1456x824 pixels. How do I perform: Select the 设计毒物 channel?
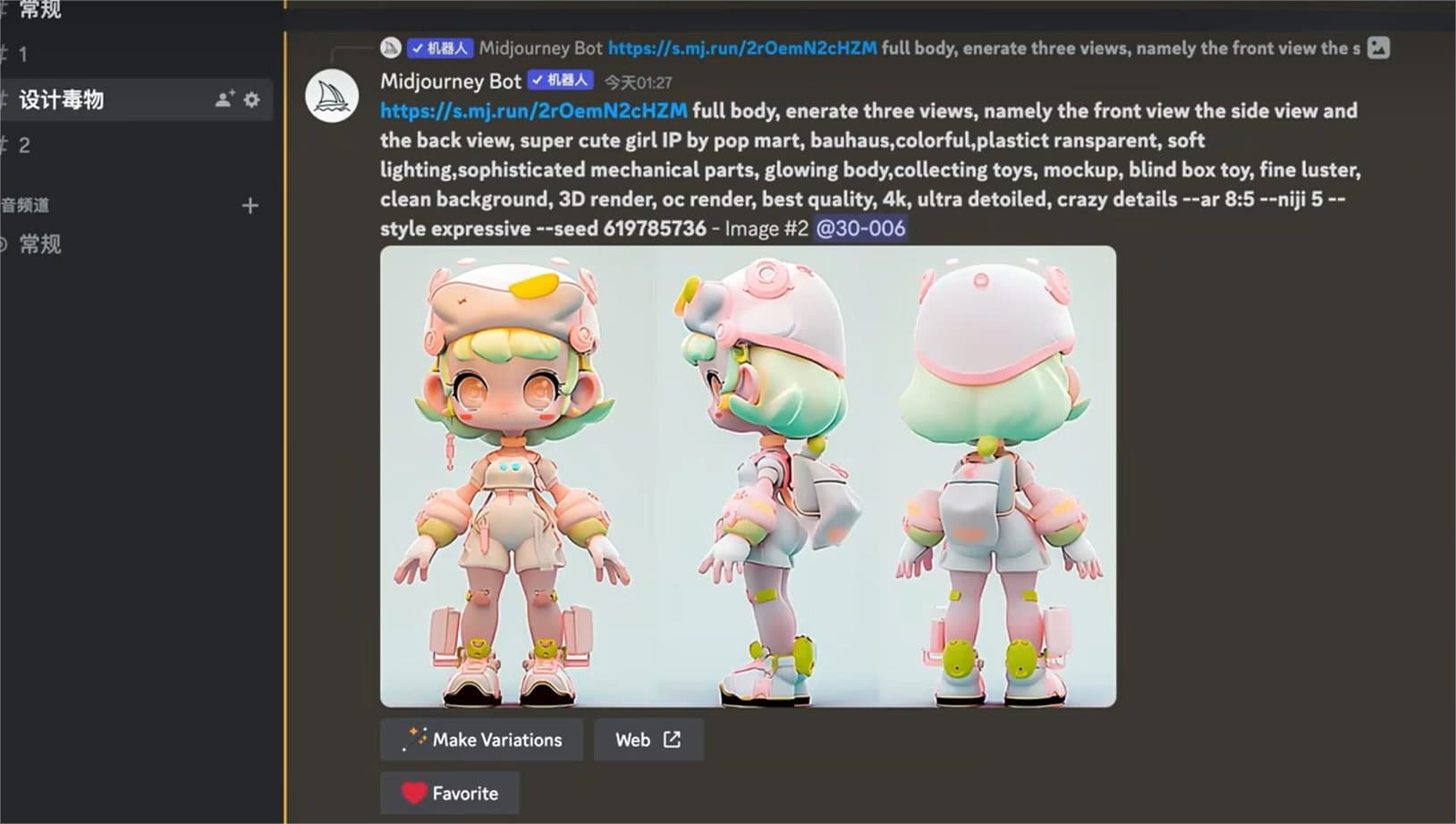click(x=136, y=99)
